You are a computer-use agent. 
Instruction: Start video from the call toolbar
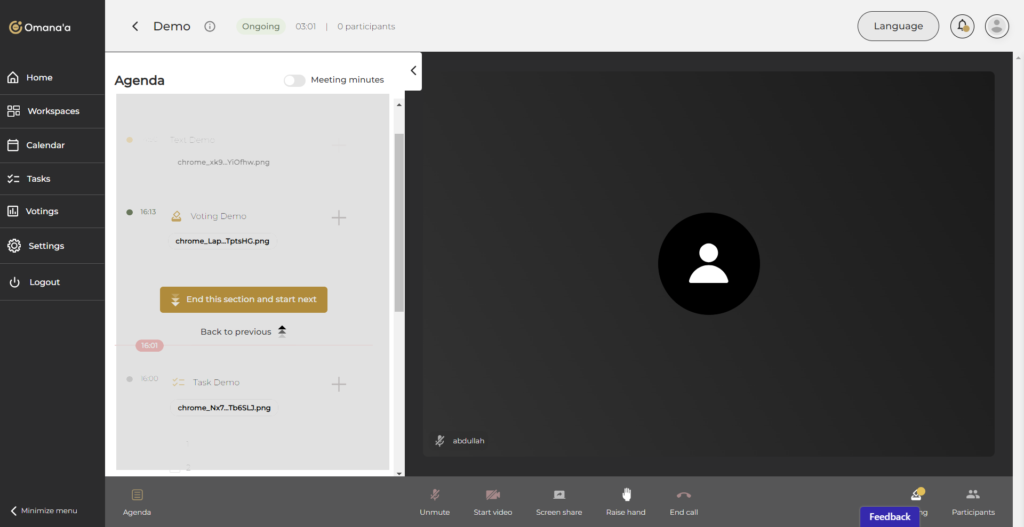point(492,501)
